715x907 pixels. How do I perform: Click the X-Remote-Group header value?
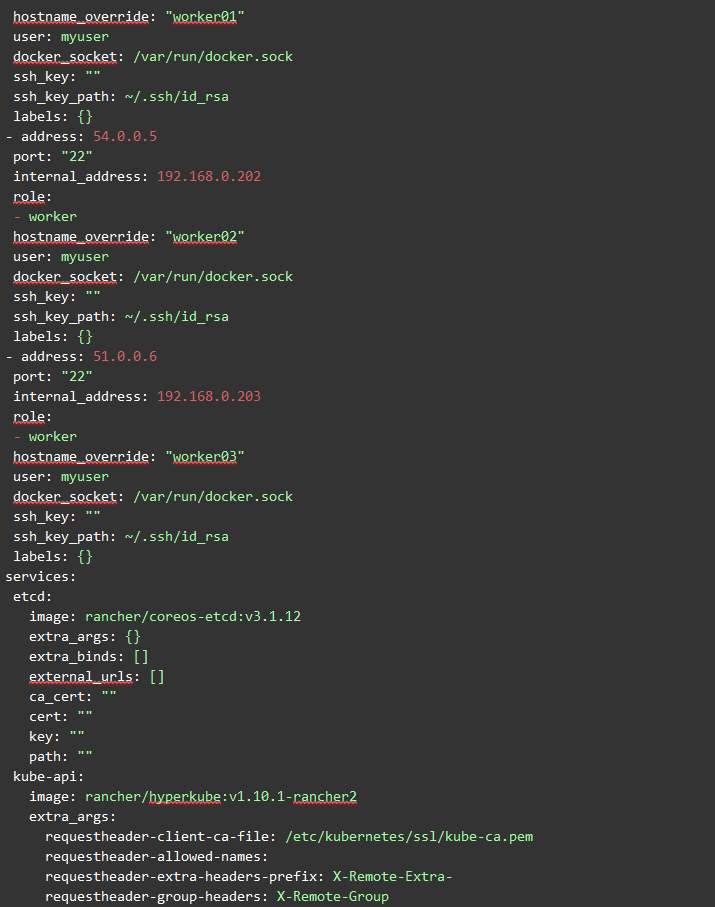point(332,897)
